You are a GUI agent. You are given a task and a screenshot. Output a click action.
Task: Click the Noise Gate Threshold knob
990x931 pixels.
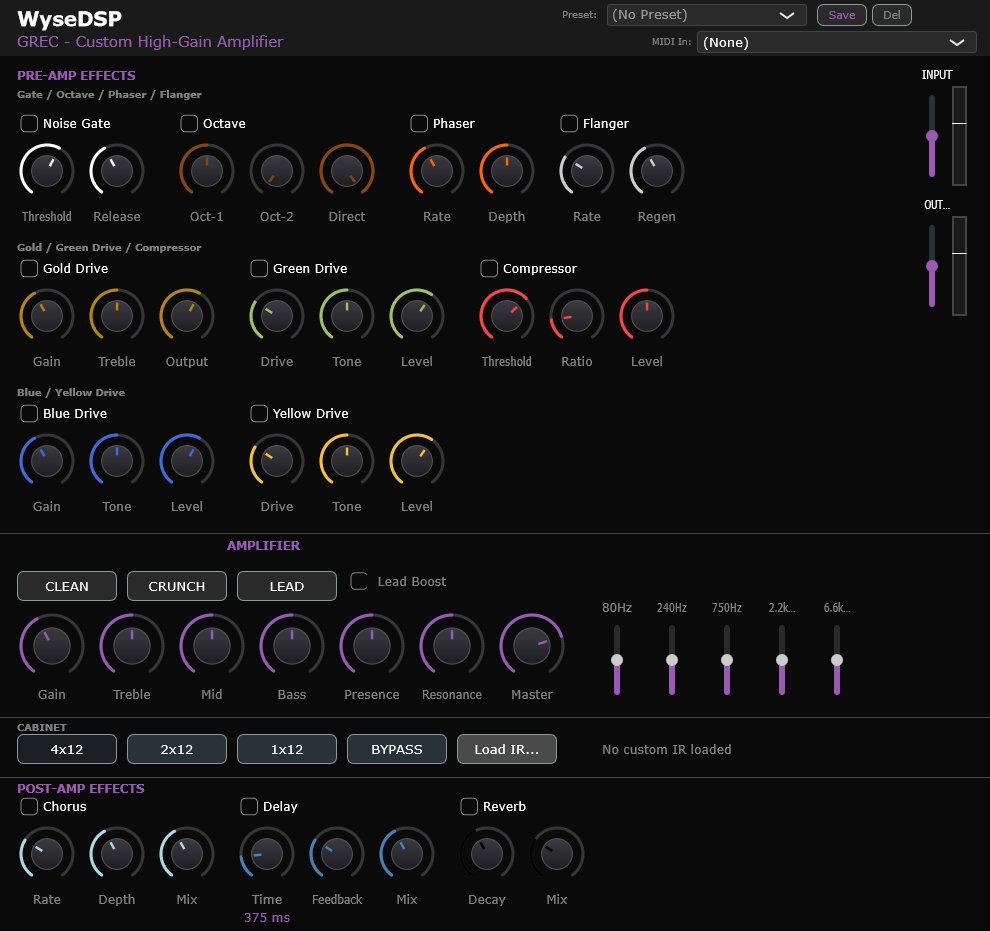[x=47, y=170]
